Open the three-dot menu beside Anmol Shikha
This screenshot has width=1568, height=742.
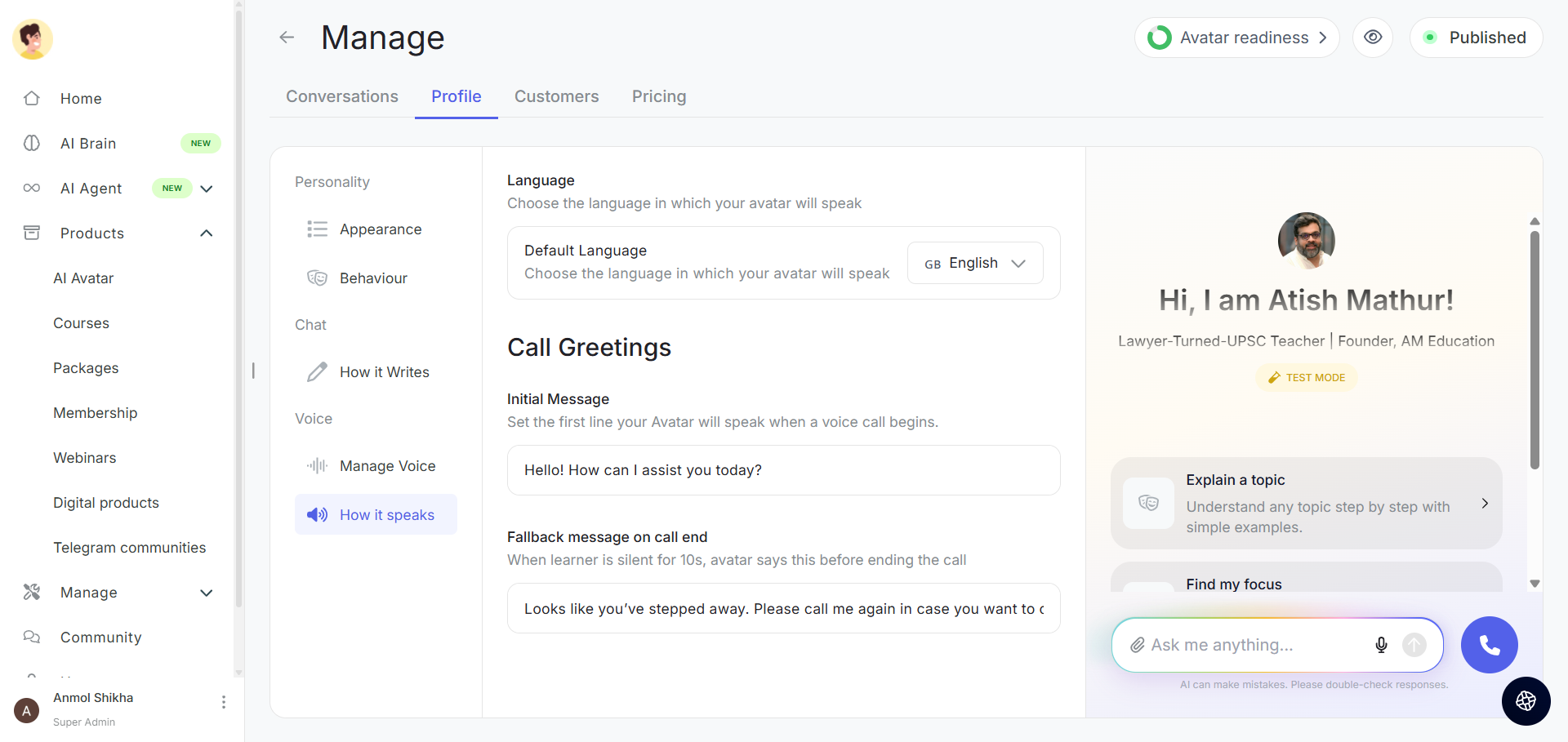224,702
